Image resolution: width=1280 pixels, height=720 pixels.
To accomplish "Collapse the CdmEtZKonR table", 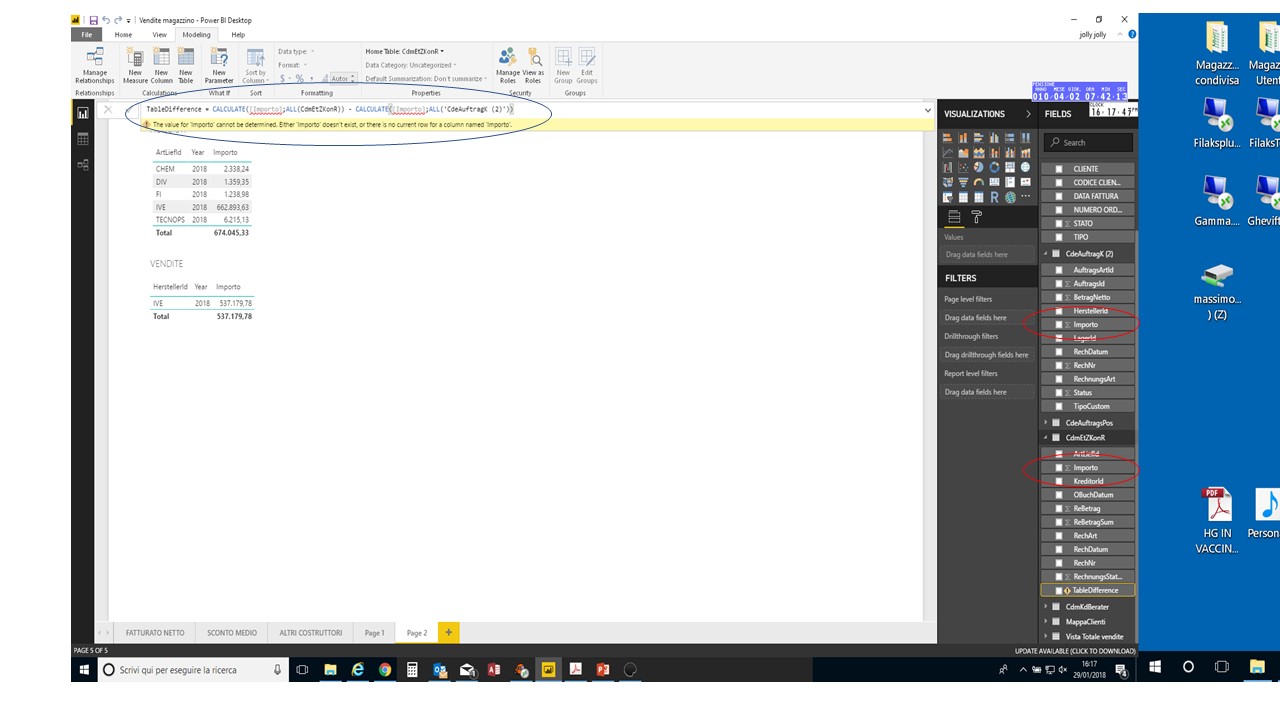I will pos(1046,437).
